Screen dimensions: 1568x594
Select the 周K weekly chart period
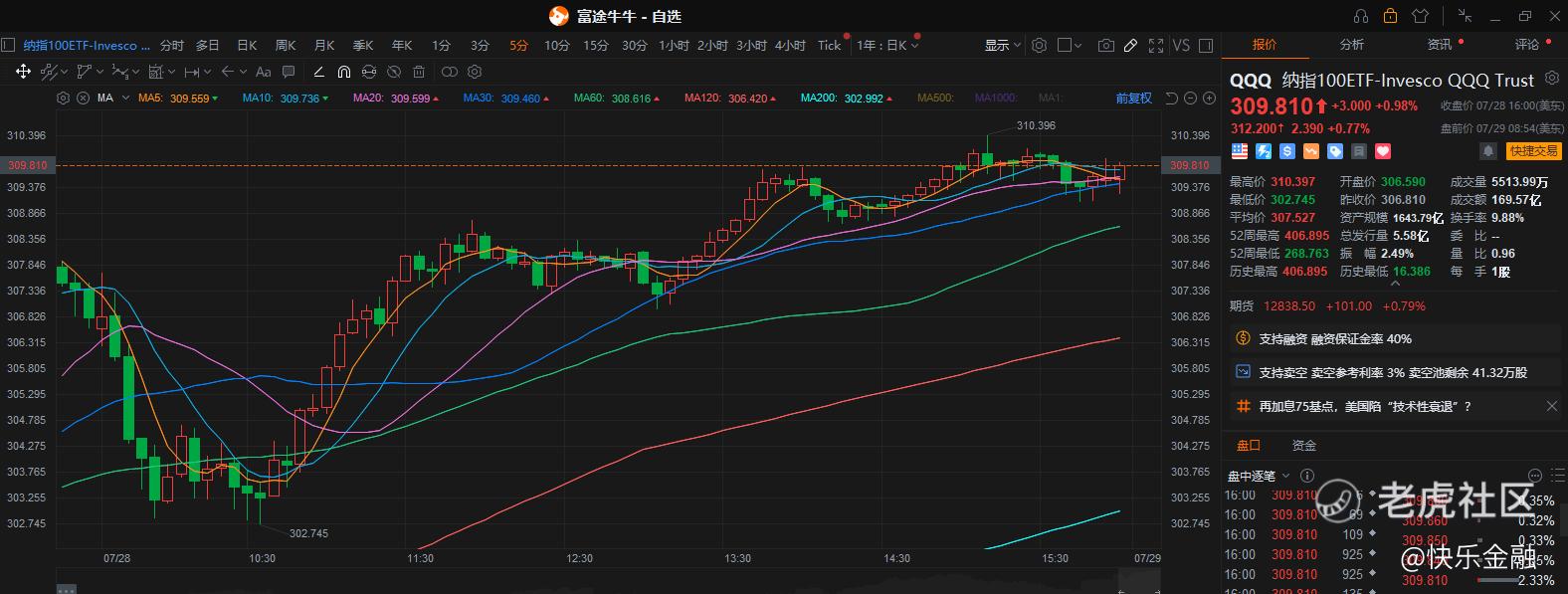pos(286,45)
